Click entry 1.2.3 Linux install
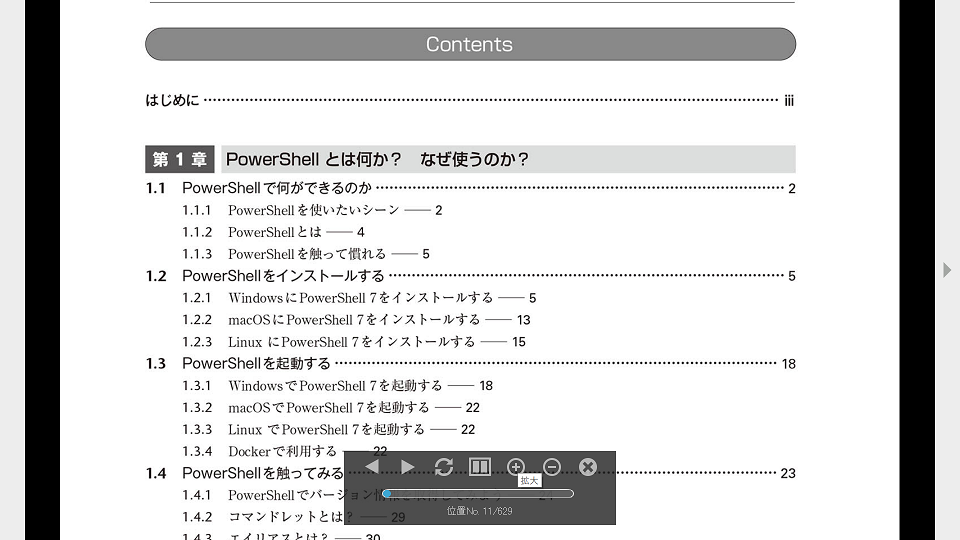This screenshot has height=540, width=960. 353,342
